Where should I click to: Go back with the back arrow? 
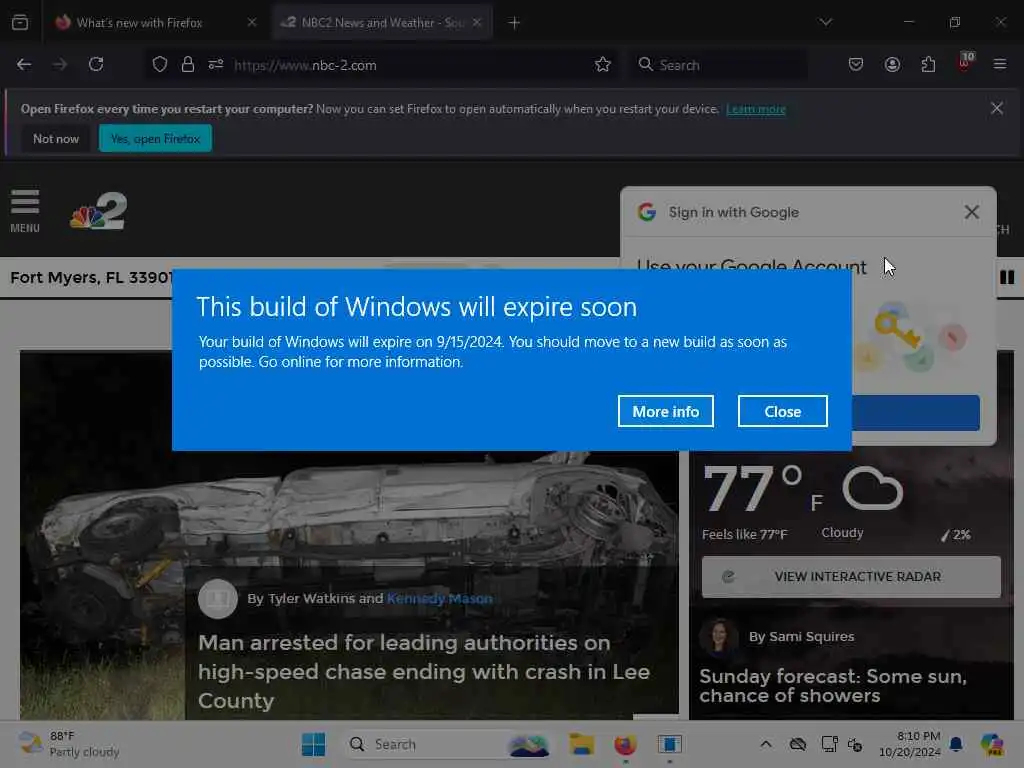(x=24, y=65)
